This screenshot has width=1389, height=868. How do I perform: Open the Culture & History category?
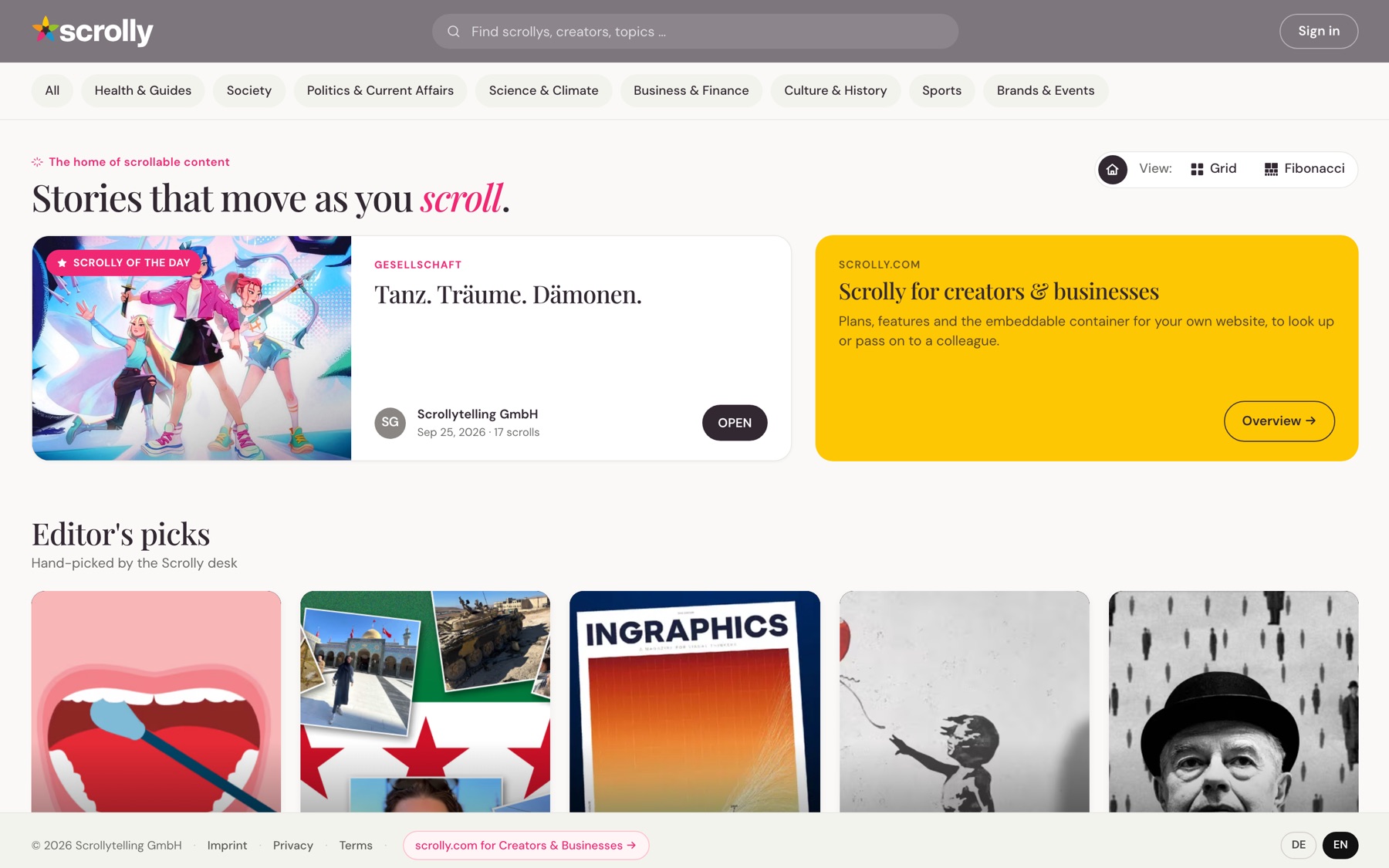(x=836, y=90)
